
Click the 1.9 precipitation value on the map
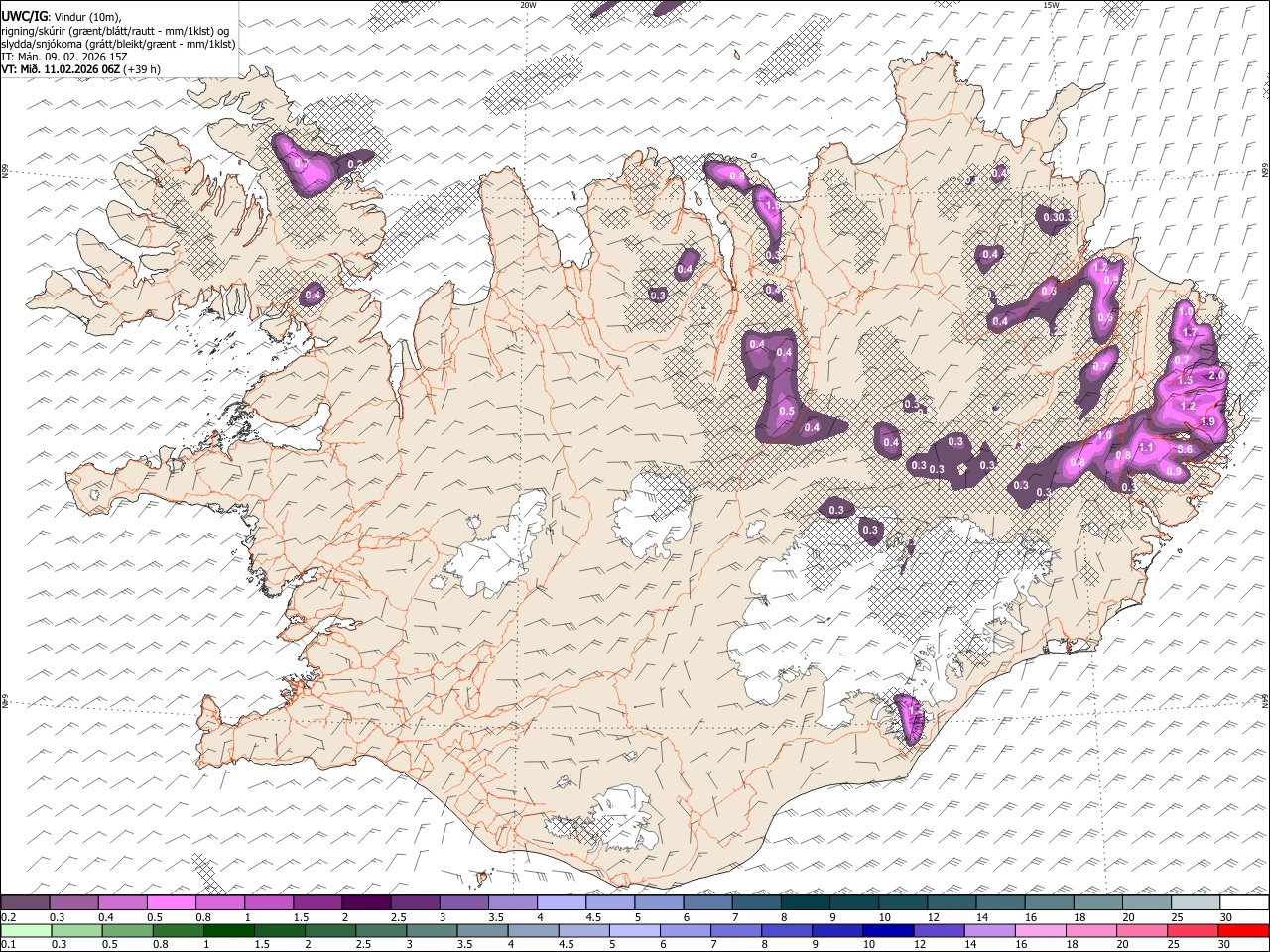1207,422
